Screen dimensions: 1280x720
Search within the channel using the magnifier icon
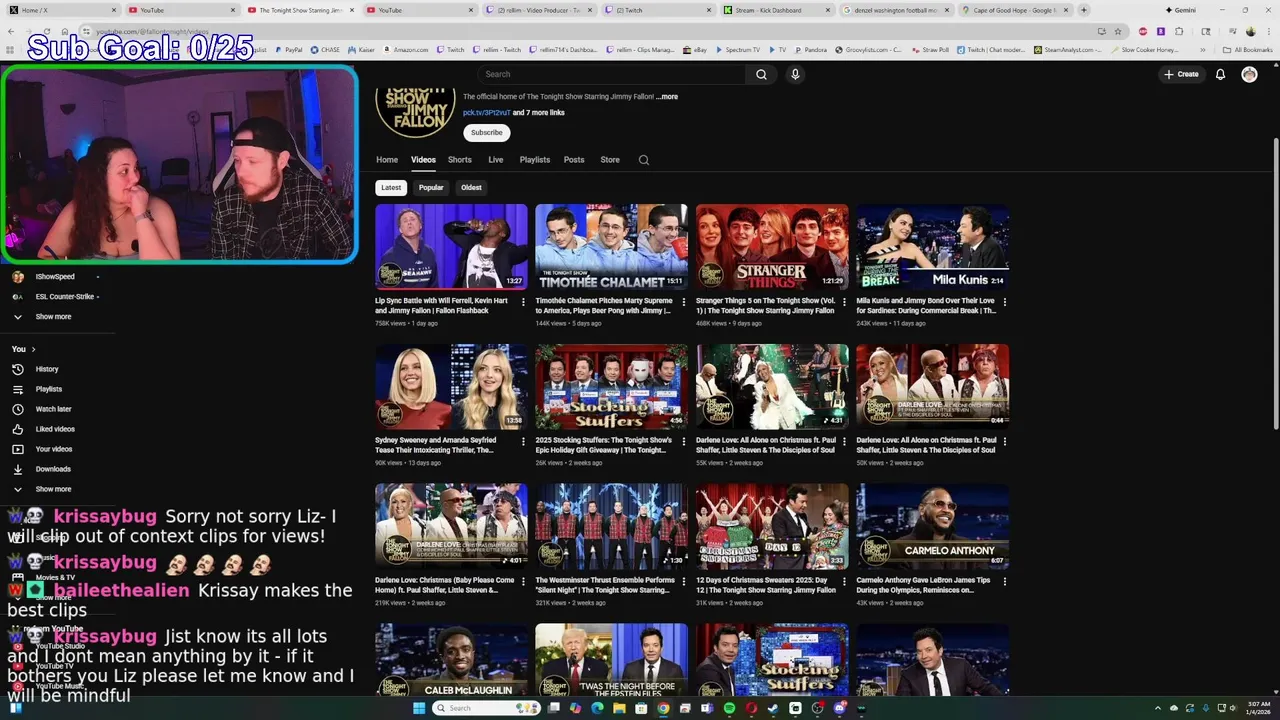644,160
